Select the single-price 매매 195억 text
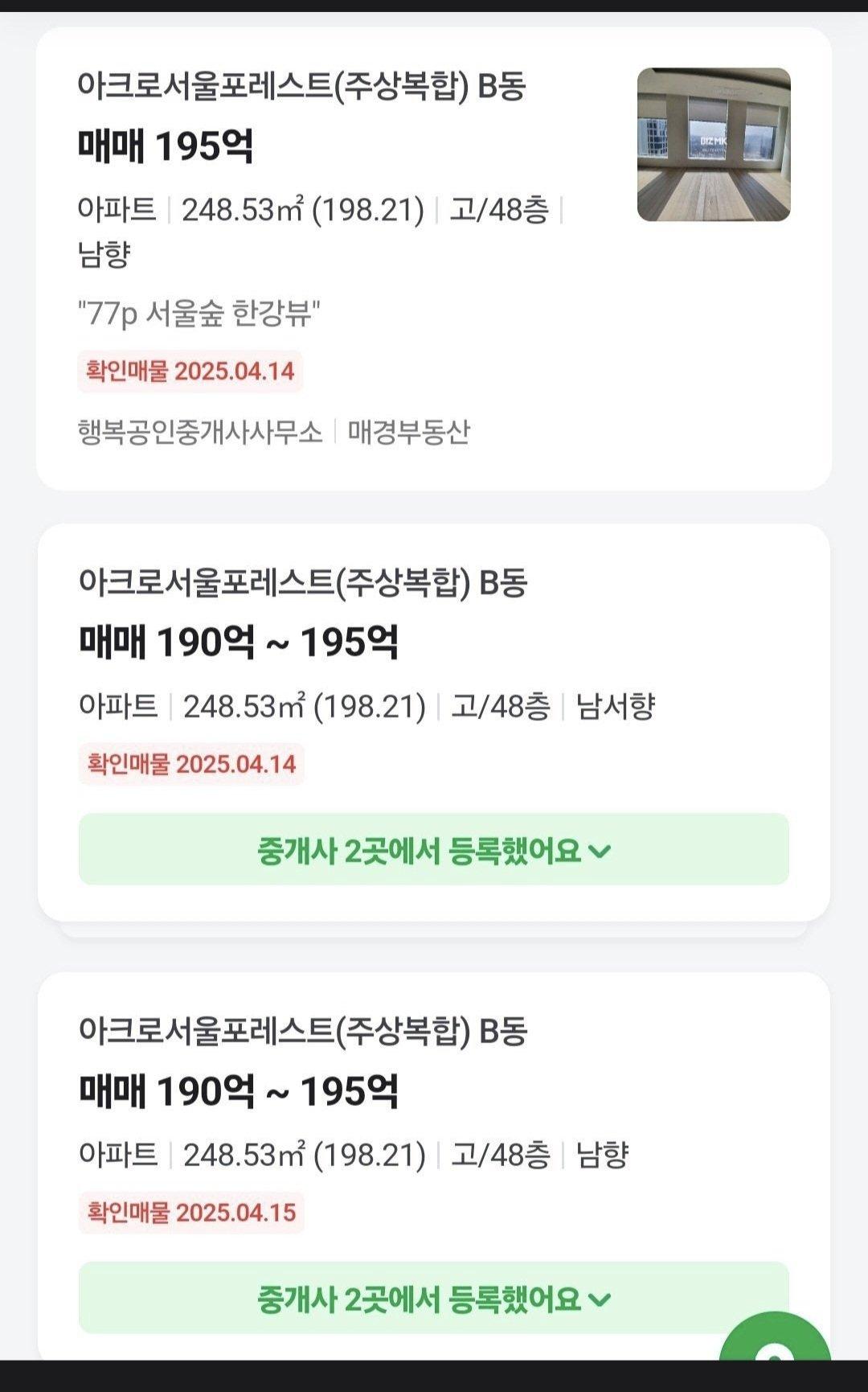This screenshot has width=868, height=1392. pyautogui.click(x=166, y=146)
